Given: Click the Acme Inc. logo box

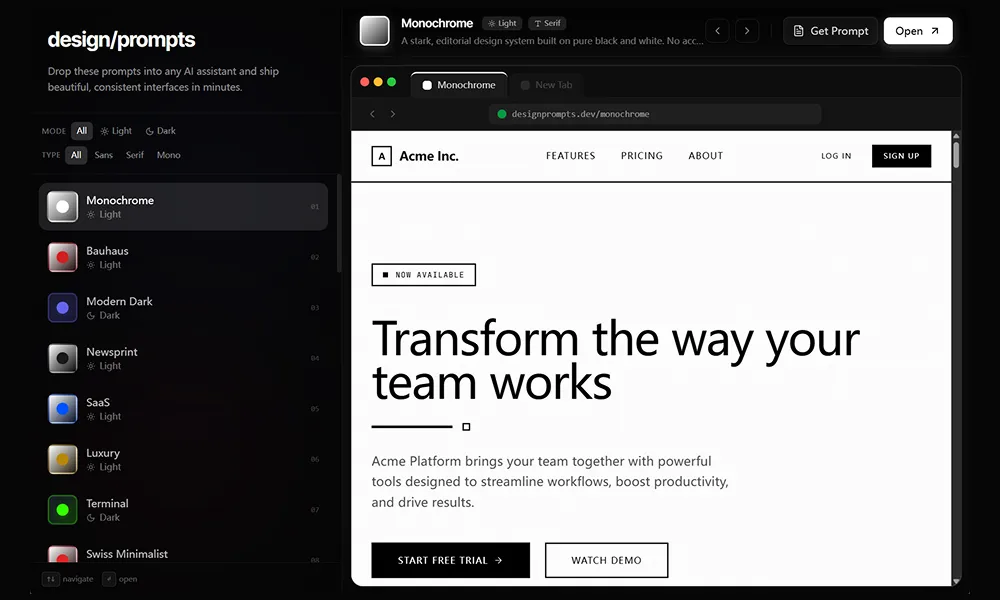Looking at the screenshot, I should 381,156.
